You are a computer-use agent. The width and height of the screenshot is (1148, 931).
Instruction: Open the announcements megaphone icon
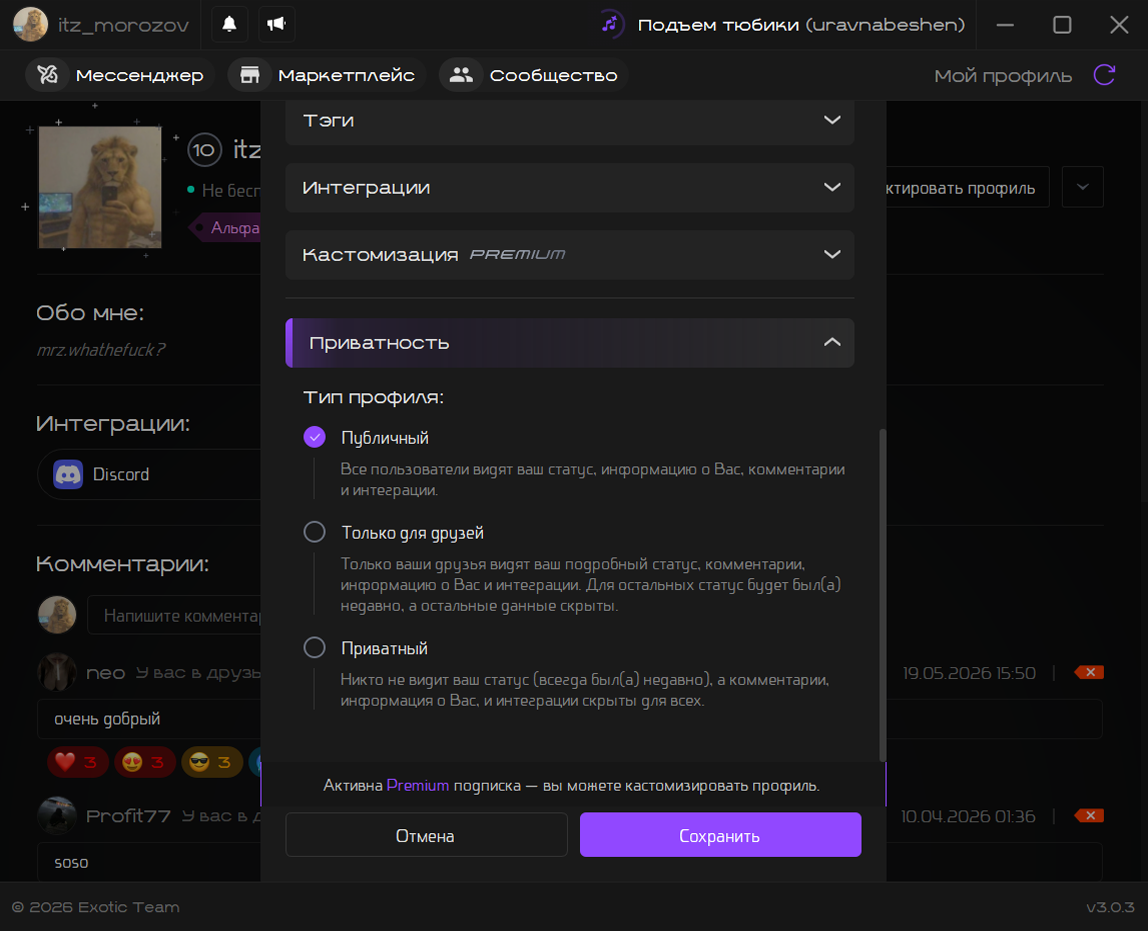click(x=276, y=24)
